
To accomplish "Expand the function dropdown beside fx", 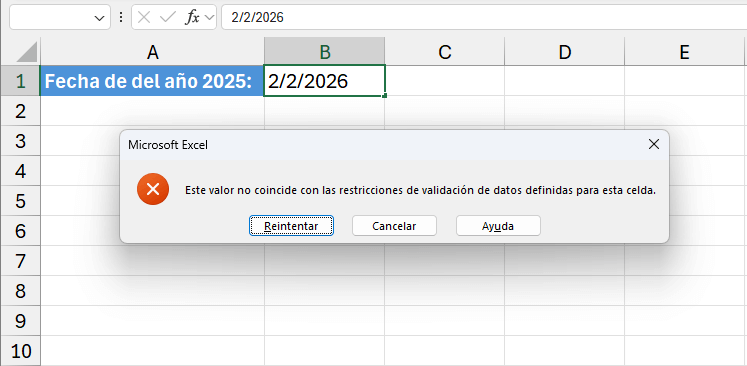I will pyautogui.click(x=209, y=18).
